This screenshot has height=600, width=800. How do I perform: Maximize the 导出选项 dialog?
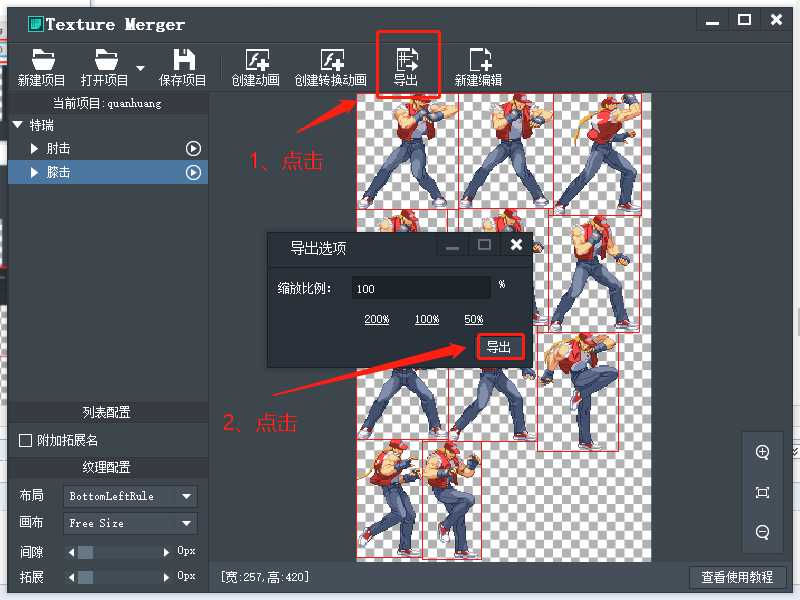click(484, 245)
